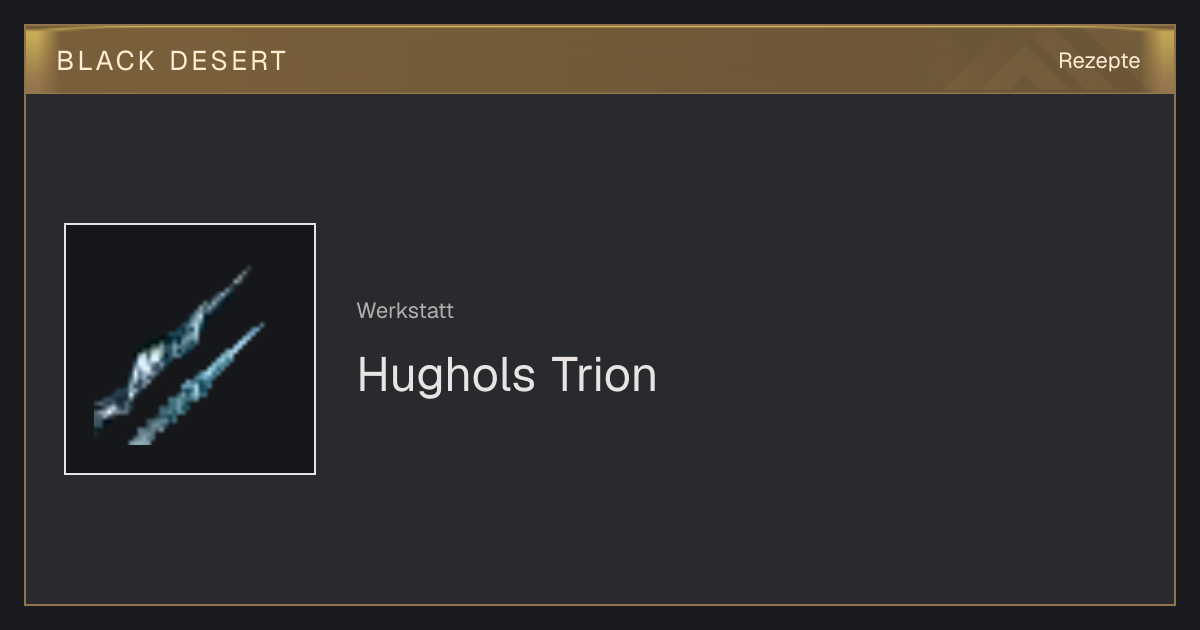Open the Rezepte link in the header

(1099, 60)
